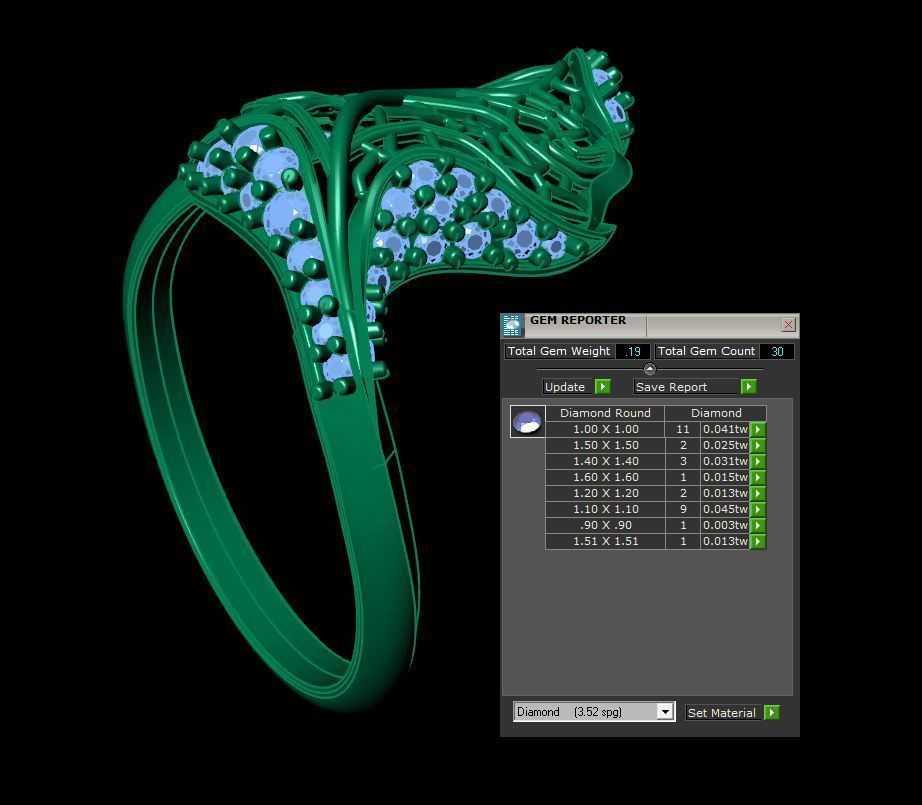The width and height of the screenshot is (922, 805).
Task: Click green arrow for 1.00 X 1.00 row
Action: [x=758, y=429]
